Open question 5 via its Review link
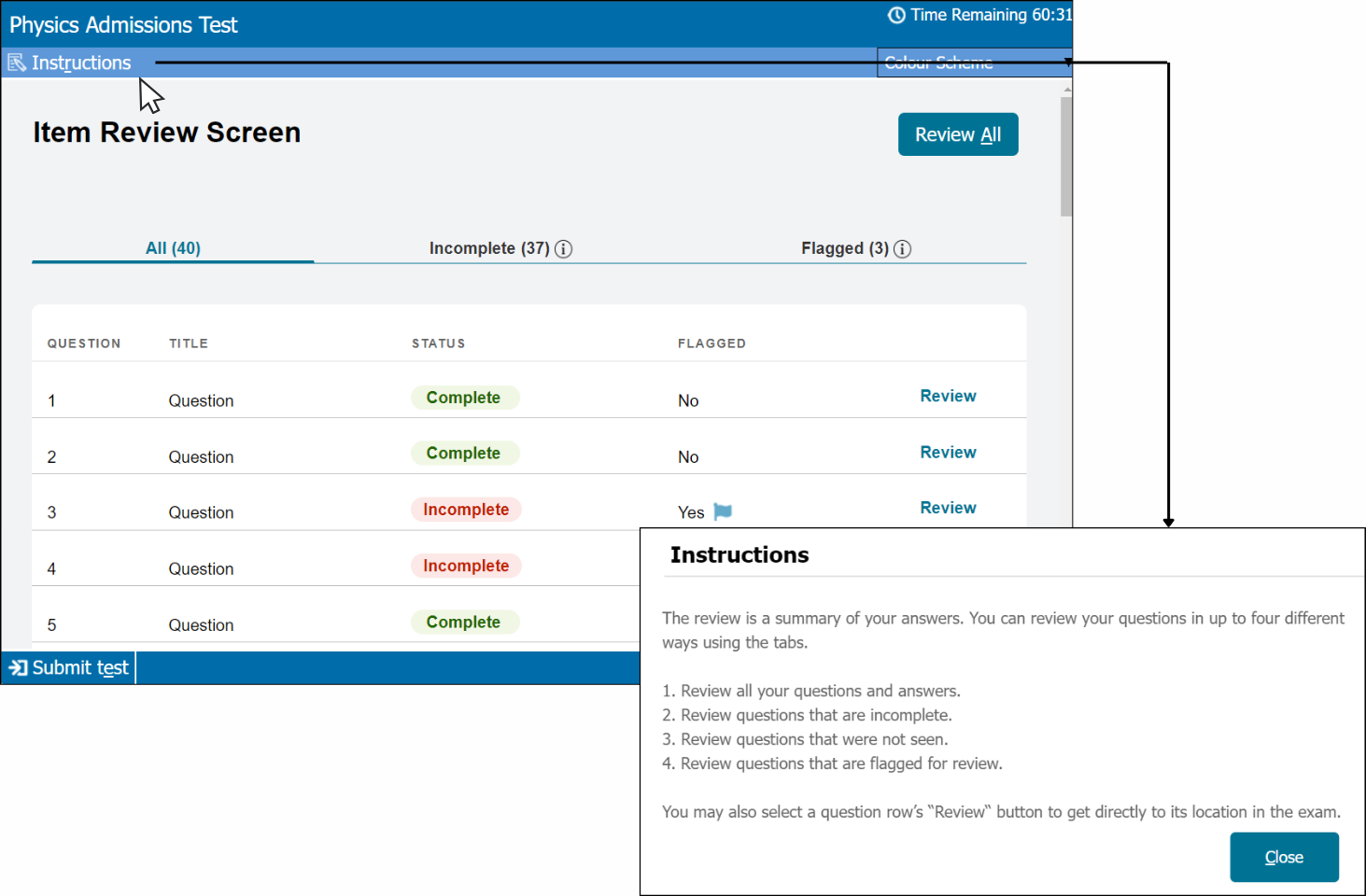The width and height of the screenshot is (1366, 896). 948,622
